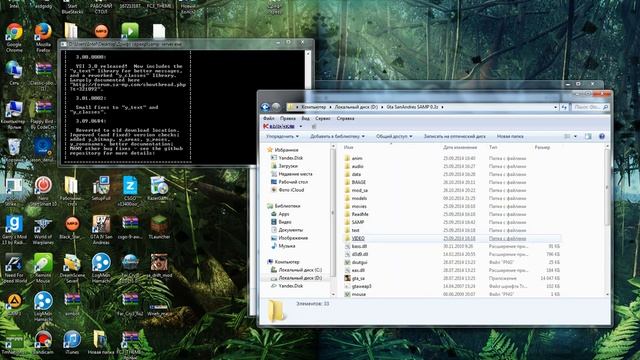Click Записать на оптический диск

pos(454,136)
